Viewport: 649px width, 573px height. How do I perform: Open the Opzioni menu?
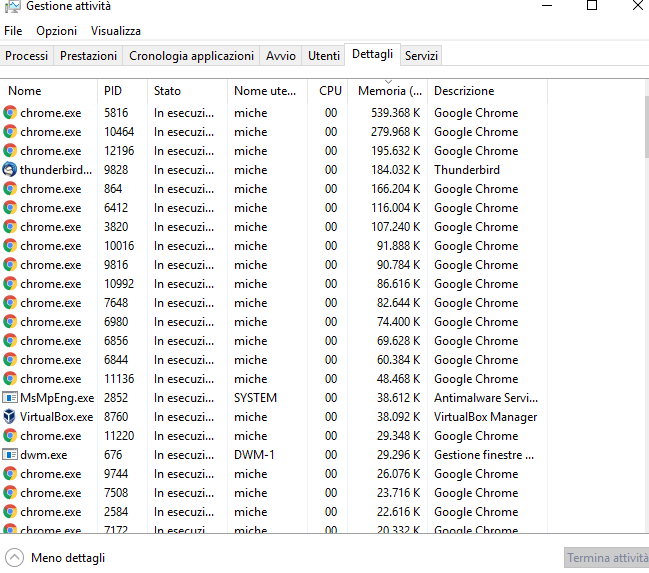(x=56, y=31)
